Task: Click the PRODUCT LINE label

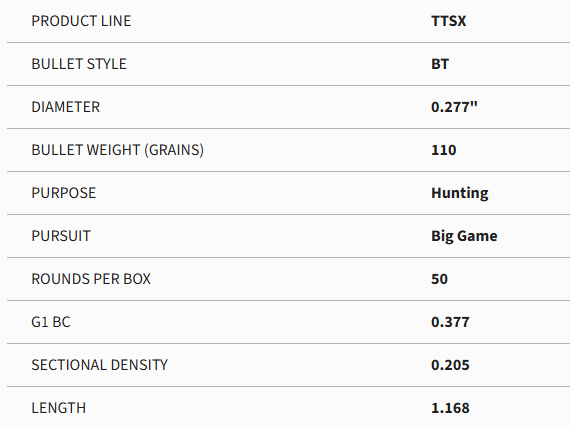Action: pos(81,21)
